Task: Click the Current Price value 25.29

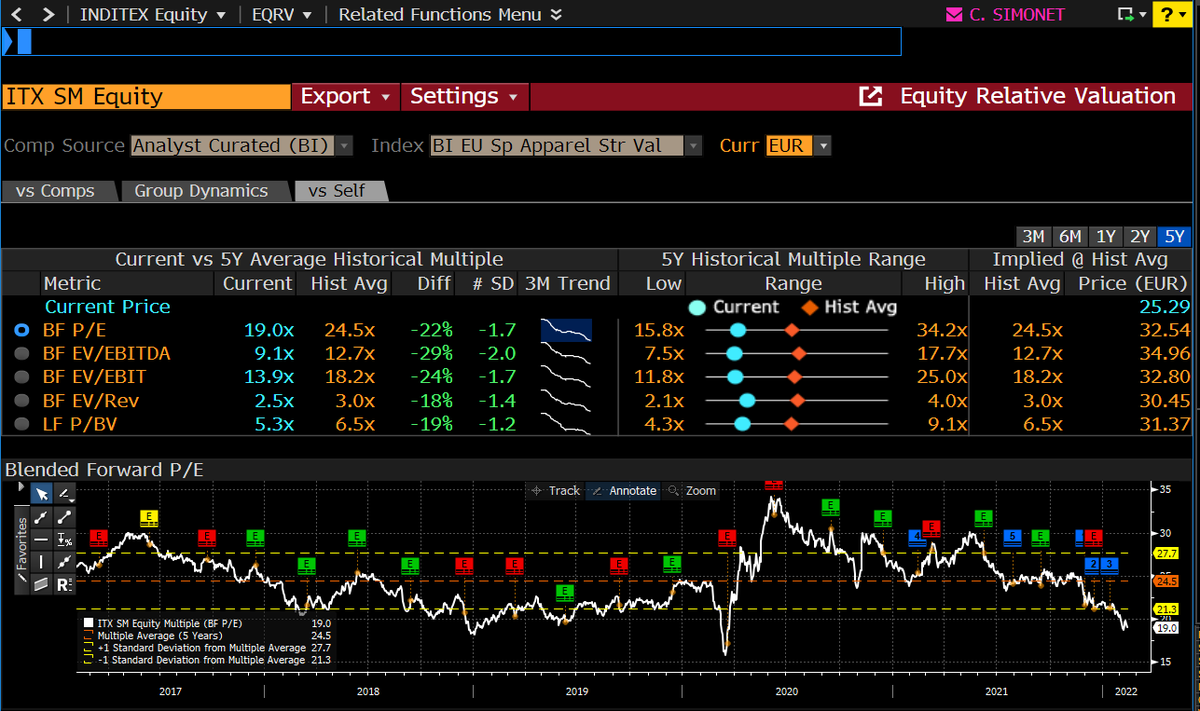Action: point(1165,306)
